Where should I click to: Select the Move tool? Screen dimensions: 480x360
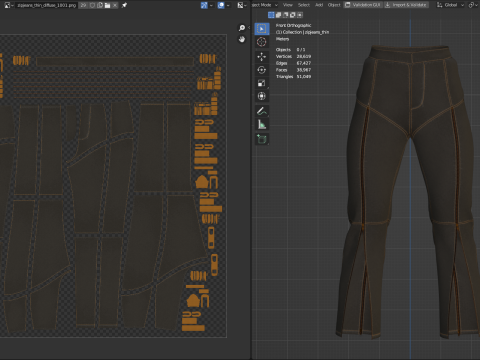(262, 56)
